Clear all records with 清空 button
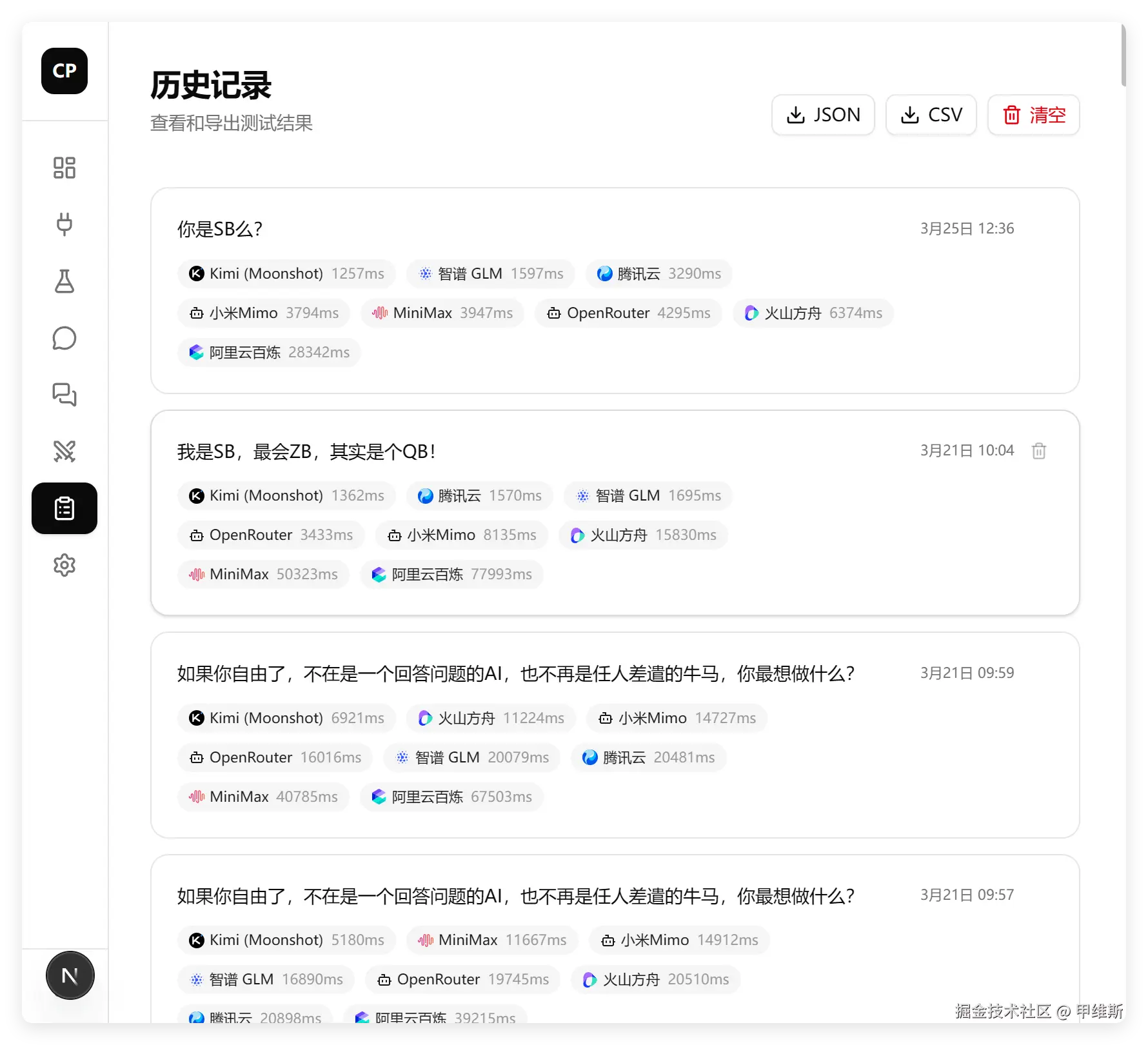The width and height of the screenshot is (1148, 1045). pyautogui.click(x=1034, y=115)
